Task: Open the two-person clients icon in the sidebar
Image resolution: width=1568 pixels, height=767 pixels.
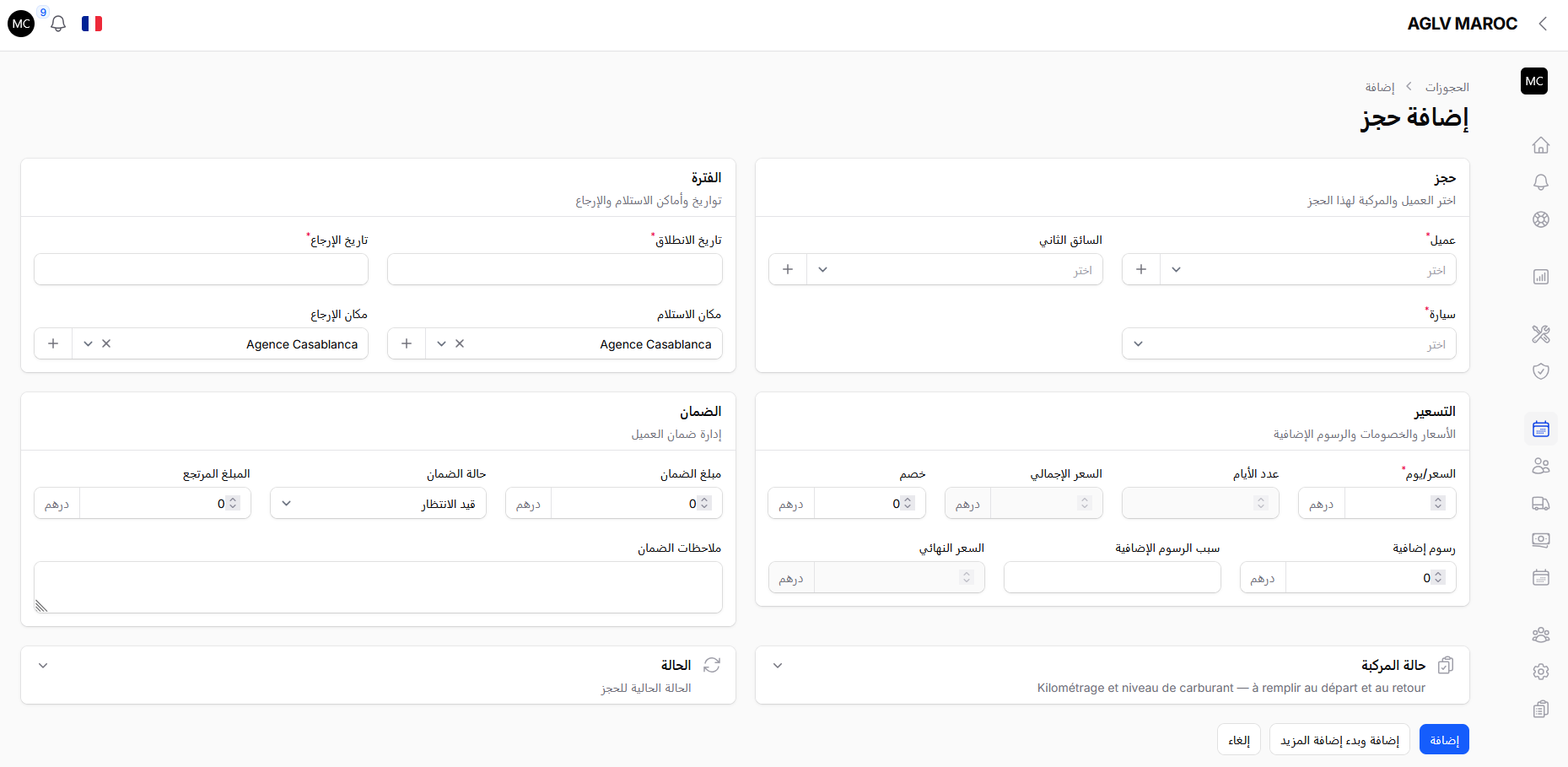Action: 1540,466
